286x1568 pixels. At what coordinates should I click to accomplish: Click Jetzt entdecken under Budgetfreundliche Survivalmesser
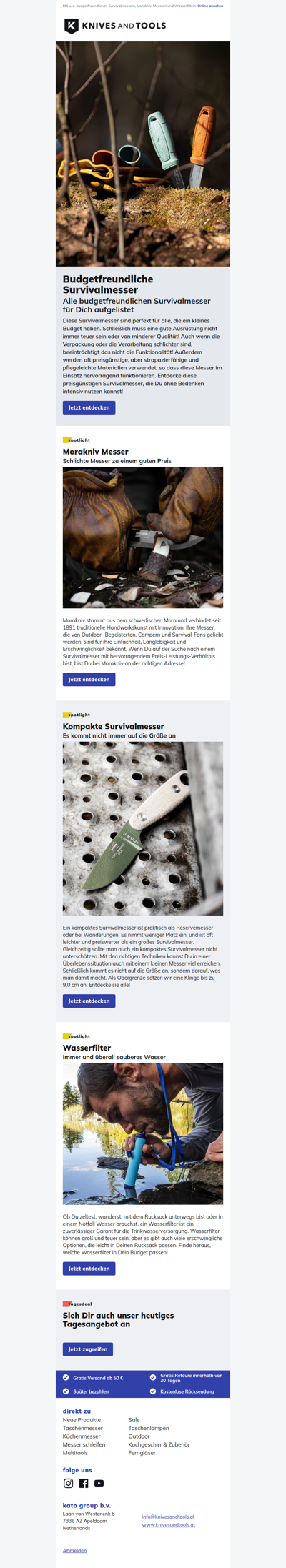[x=89, y=407]
